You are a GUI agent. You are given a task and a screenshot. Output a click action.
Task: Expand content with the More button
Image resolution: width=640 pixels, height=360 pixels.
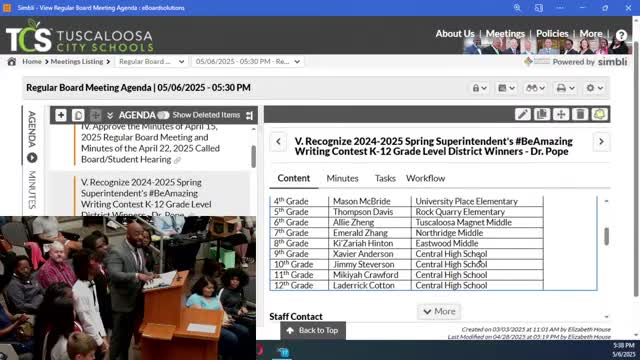click(439, 311)
